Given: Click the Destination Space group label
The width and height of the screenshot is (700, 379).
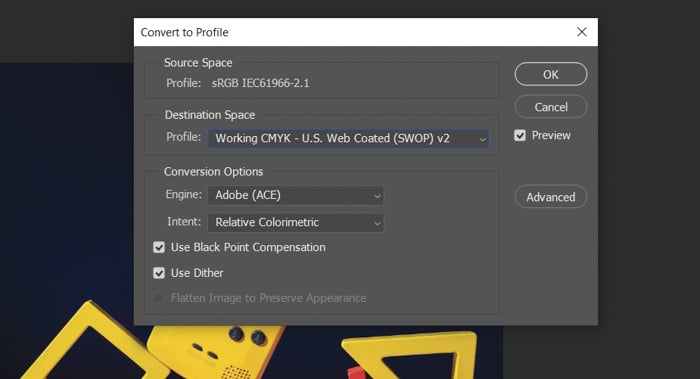Looking at the screenshot, I should pyautogui.click(x=210, y=115).
